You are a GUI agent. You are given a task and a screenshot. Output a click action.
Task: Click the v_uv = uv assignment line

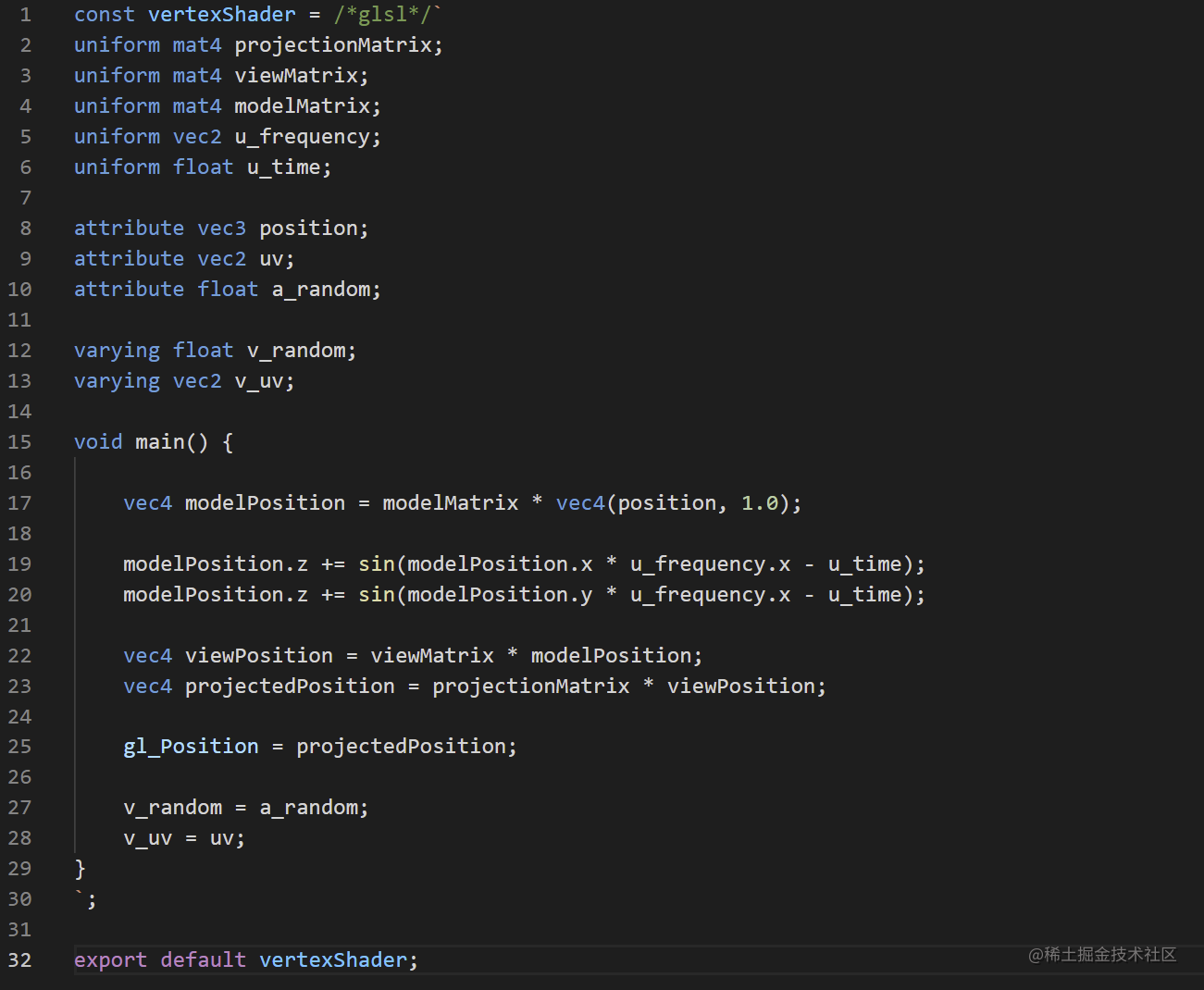point(184,838)
